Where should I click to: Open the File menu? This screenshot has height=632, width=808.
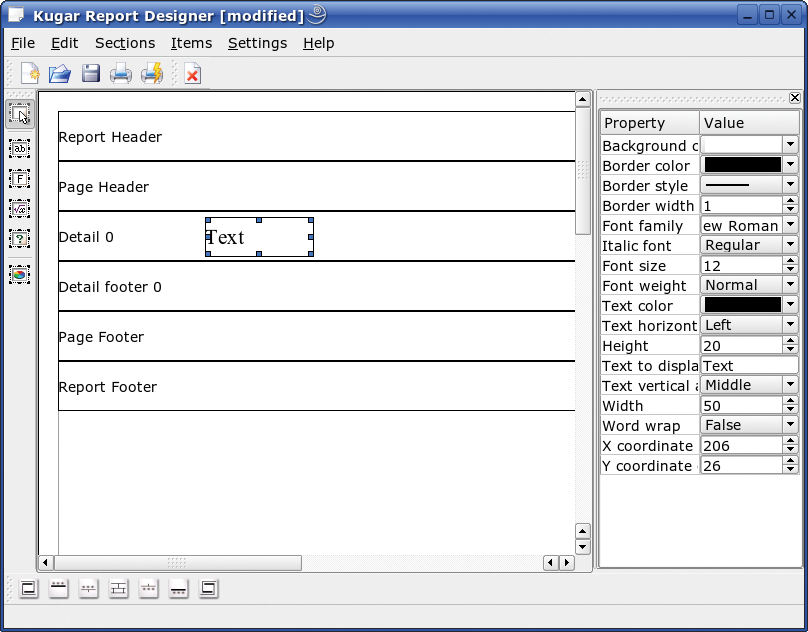[23, 43]
